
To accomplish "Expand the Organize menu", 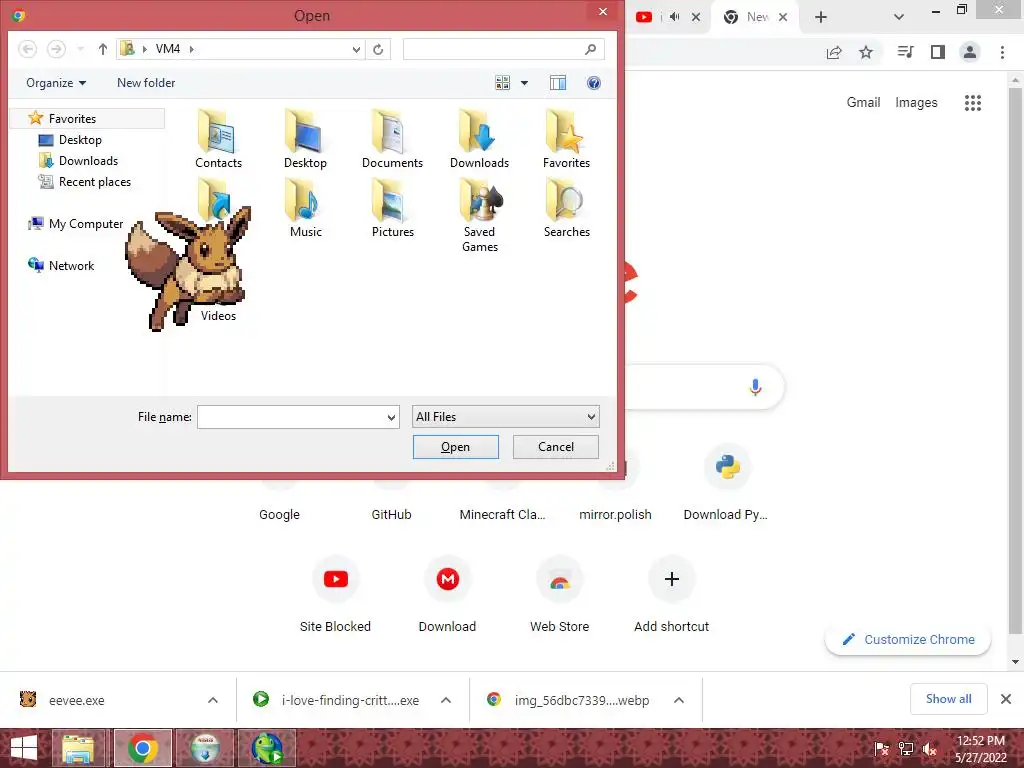I will [56, 83].
